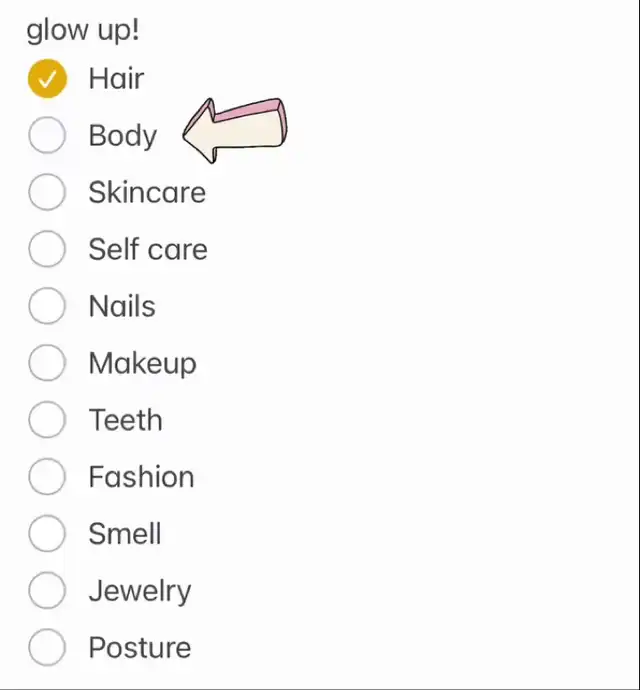This screenshot has height=690, width=640.
Task: Tick the Jewelry checkbox circle
Action: (47, 590)
